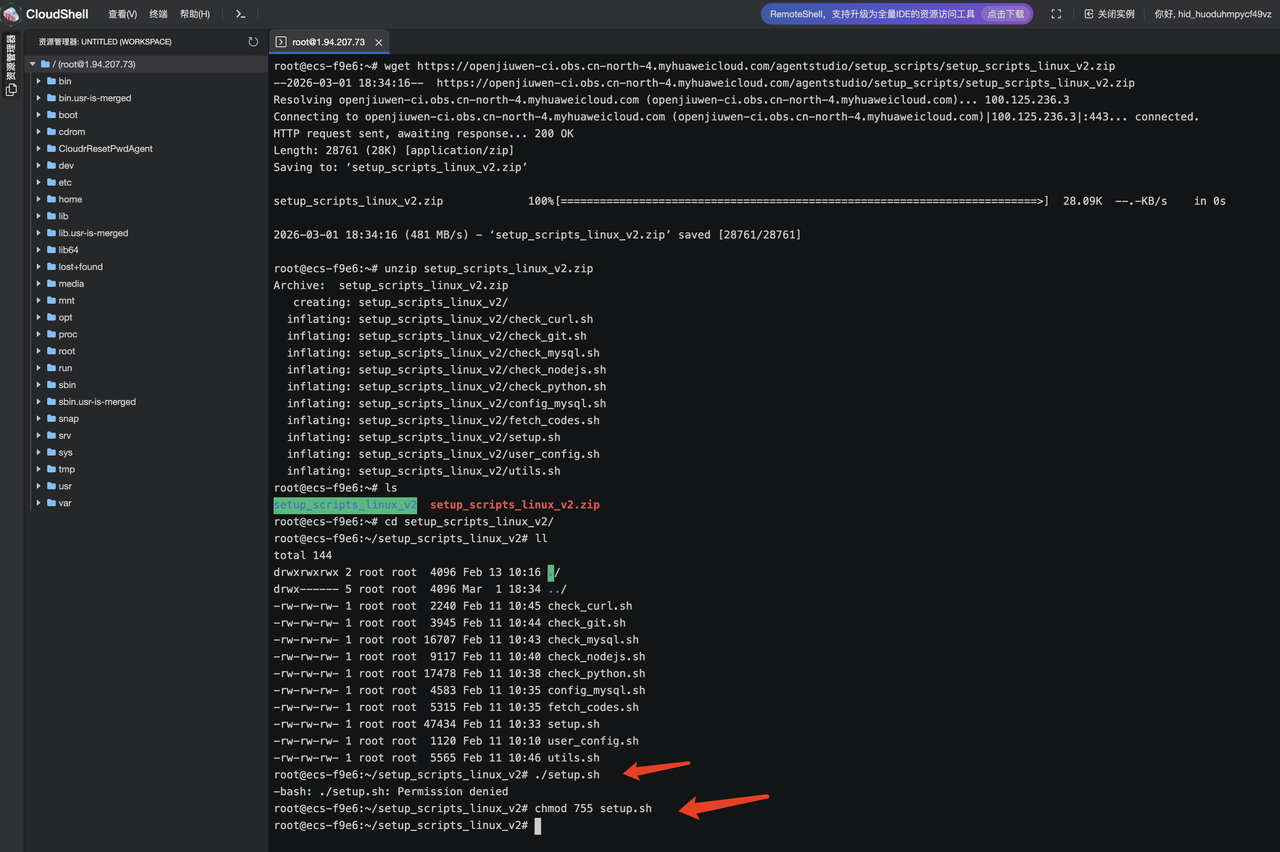
Task: Click utils.sh in the ll listing
Action: tap(574, 758)
